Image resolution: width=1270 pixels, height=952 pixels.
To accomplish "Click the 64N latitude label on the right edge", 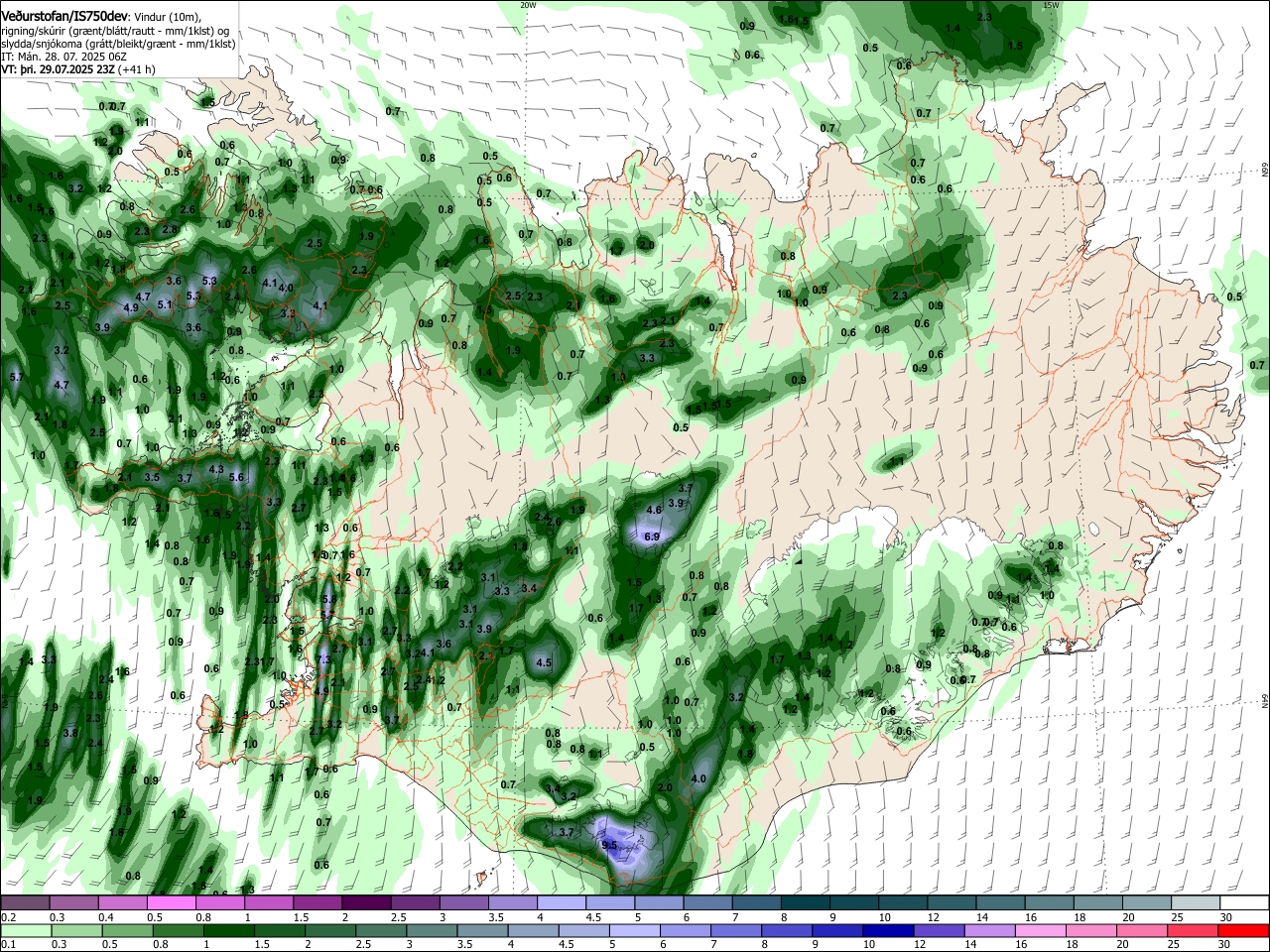I will click(x=1265, y=701).
